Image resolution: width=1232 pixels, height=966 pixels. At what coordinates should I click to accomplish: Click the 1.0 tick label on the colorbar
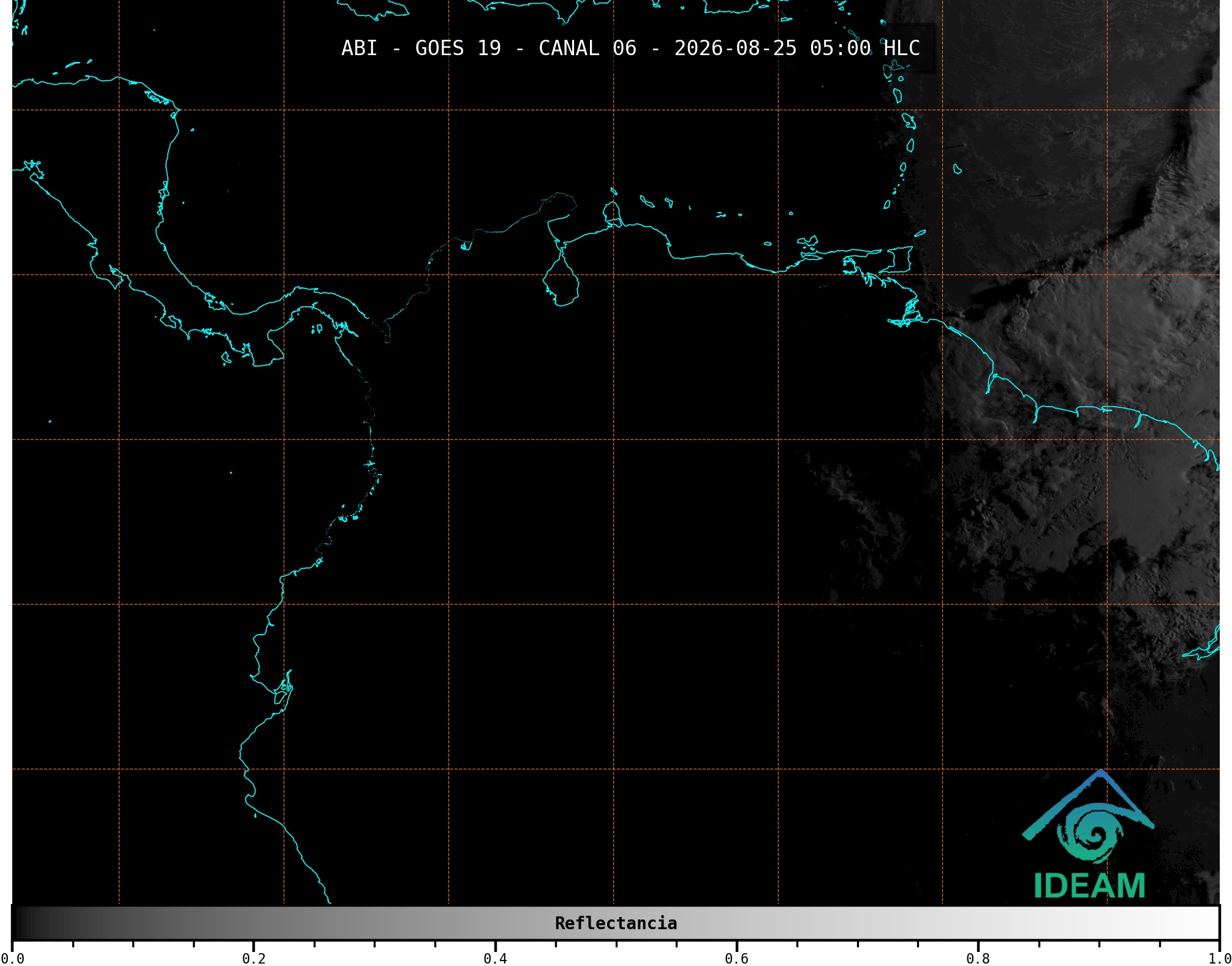point(1219,958)
